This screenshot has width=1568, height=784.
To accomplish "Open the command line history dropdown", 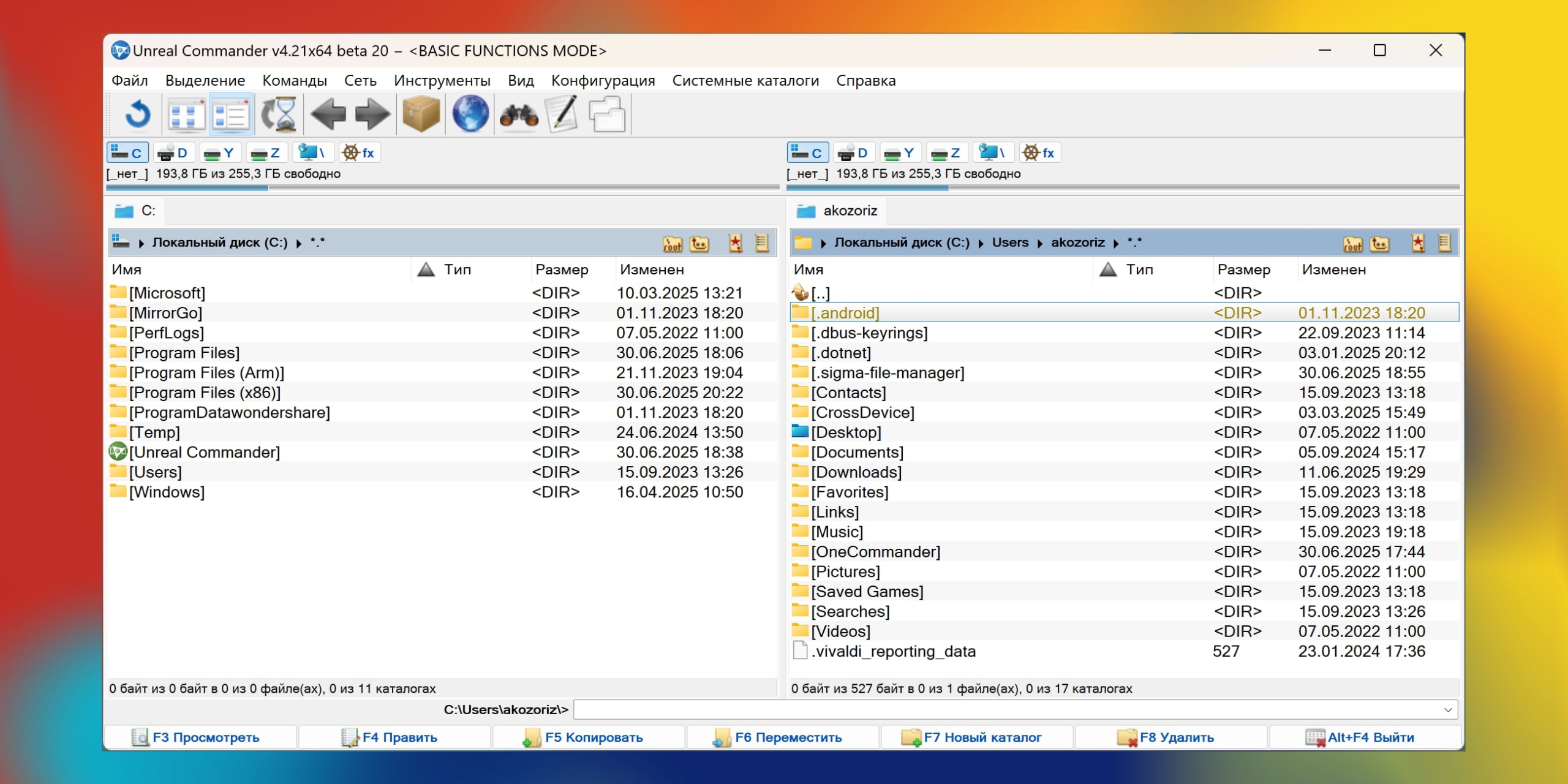I will [1448, 710].
